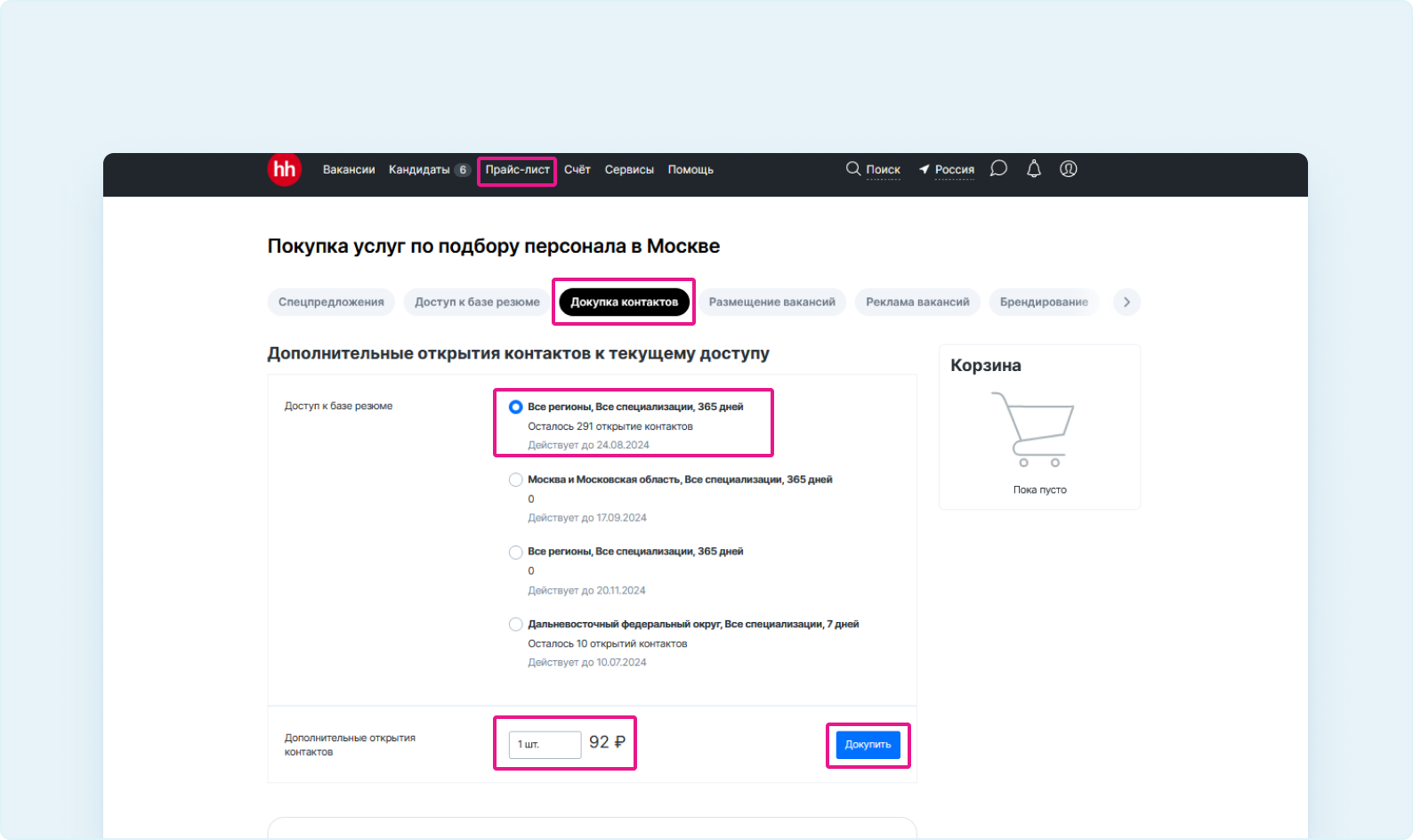Click 'Осталось 291 открытие контактов' text
The image size is (1413, 840).
coord(610,426)
